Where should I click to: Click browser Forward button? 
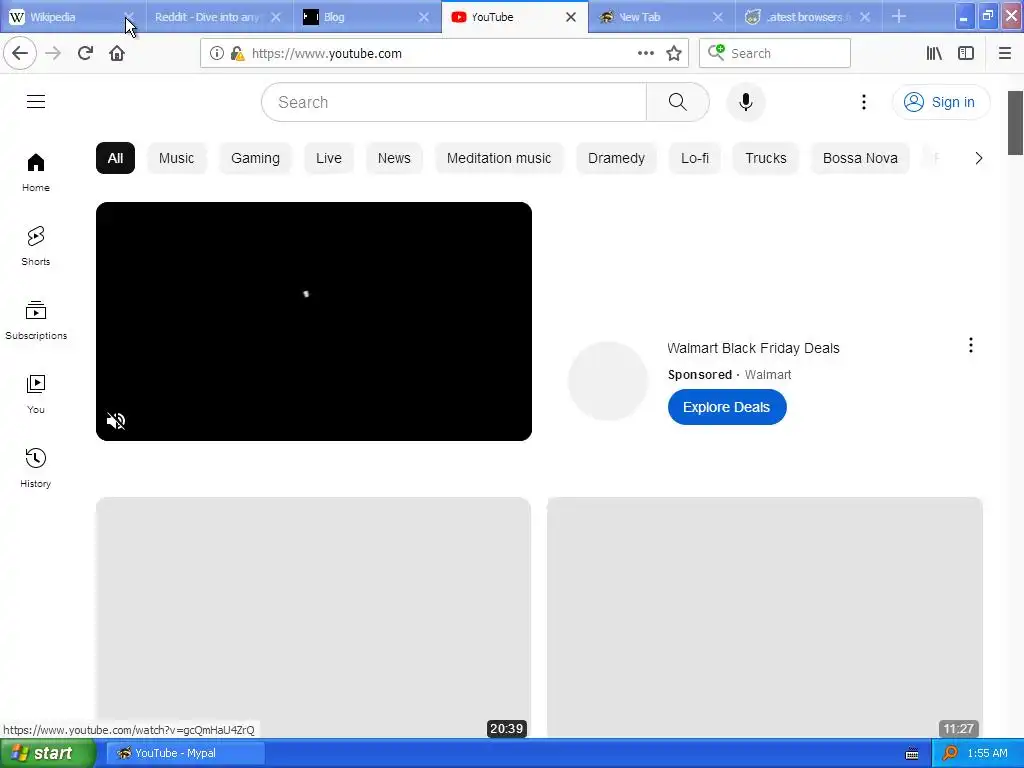point(53,54)
